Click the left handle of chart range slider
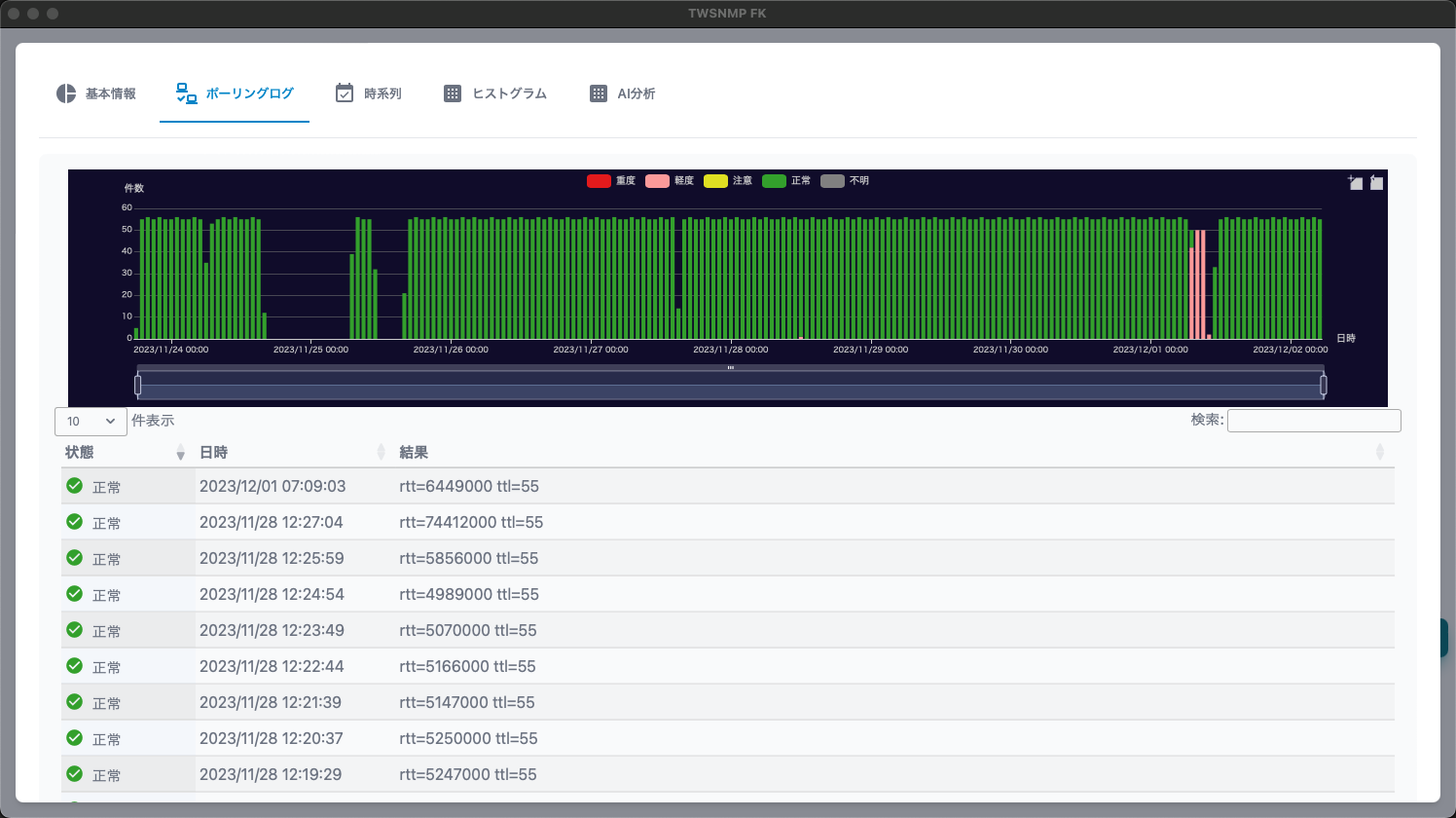 (137, 386)
